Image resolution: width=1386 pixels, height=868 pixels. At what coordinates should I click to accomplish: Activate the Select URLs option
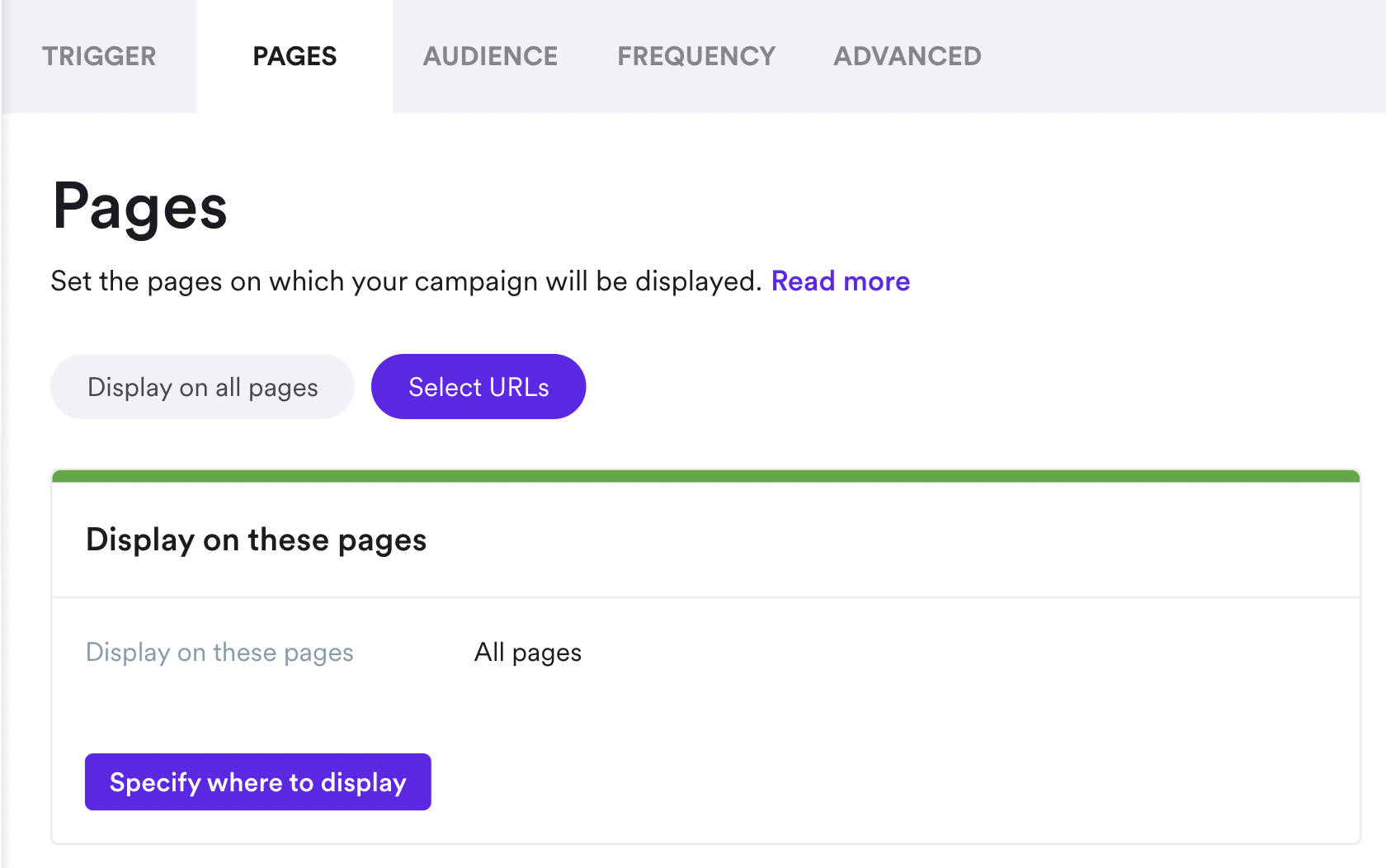coord(478,387)
